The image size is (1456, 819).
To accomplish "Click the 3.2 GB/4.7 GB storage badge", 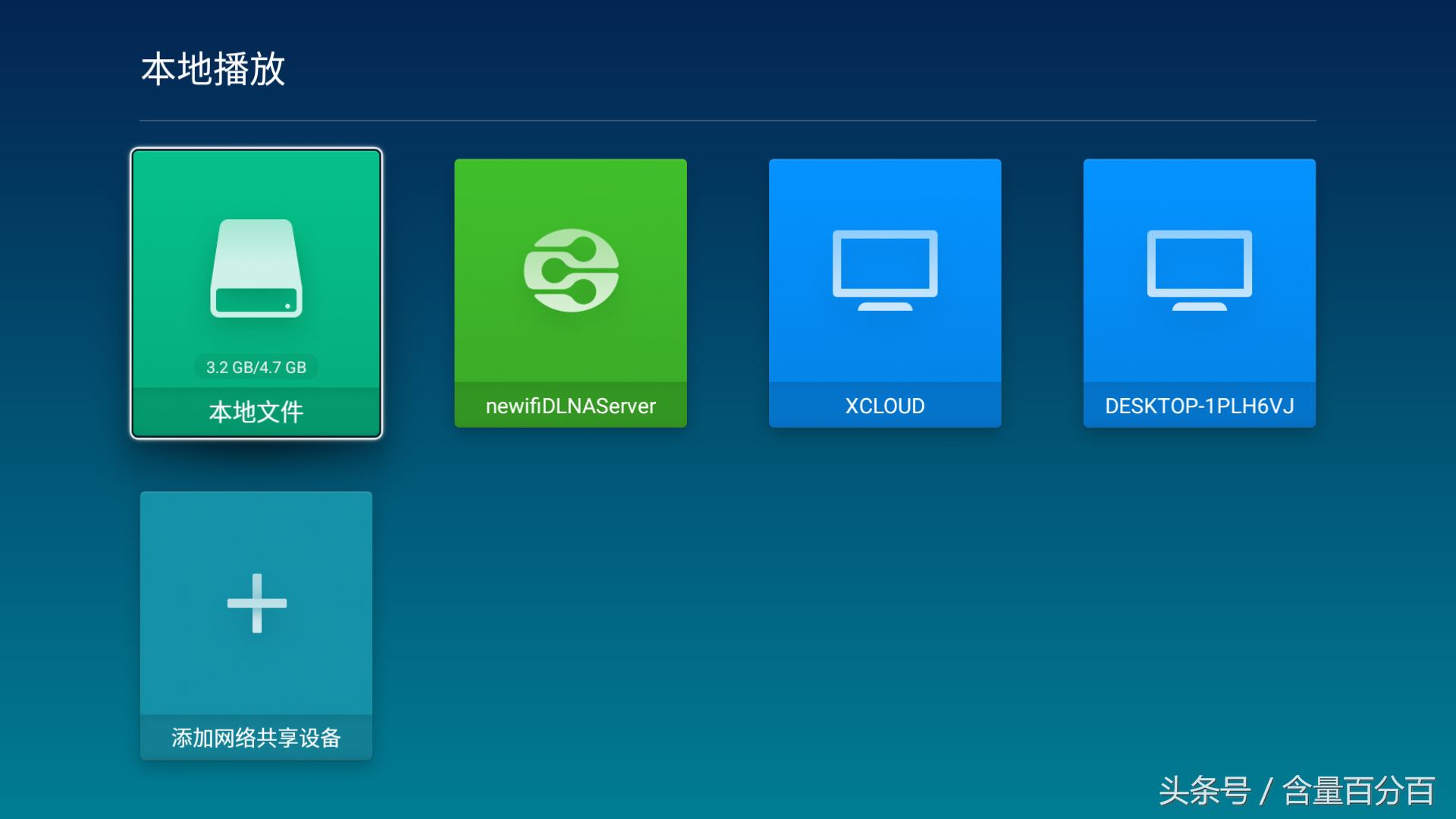I will 256,367.
